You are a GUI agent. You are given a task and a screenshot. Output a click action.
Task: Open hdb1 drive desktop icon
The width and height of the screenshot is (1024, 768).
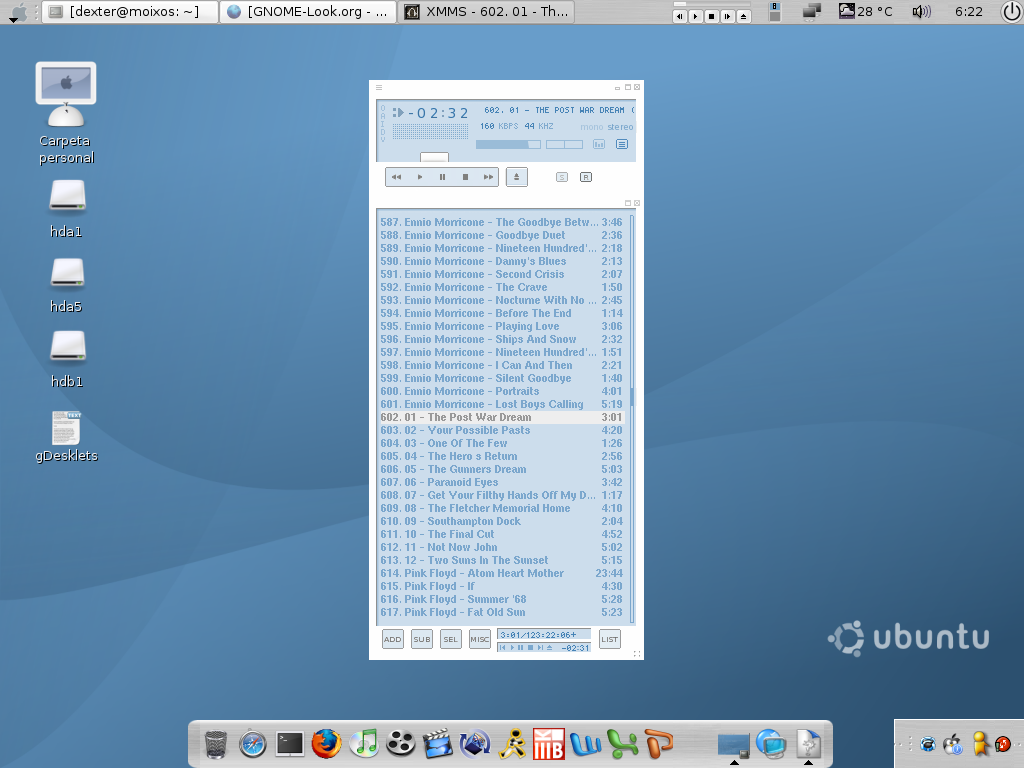[x=67, y=360]
